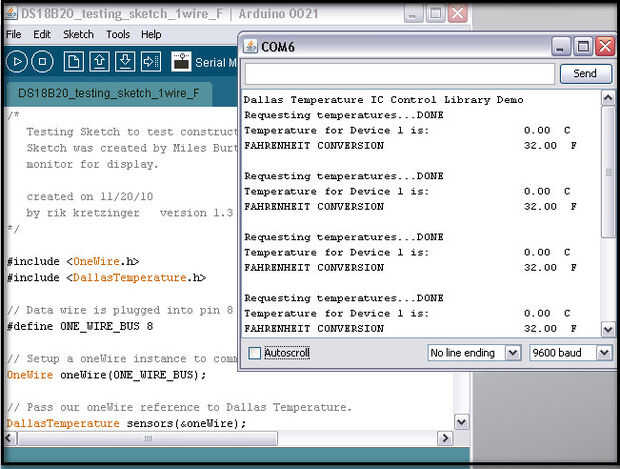Close the COM6 serial monitor window
The height and width of the screenshot is (469, 620).
(x=605, y=47)
